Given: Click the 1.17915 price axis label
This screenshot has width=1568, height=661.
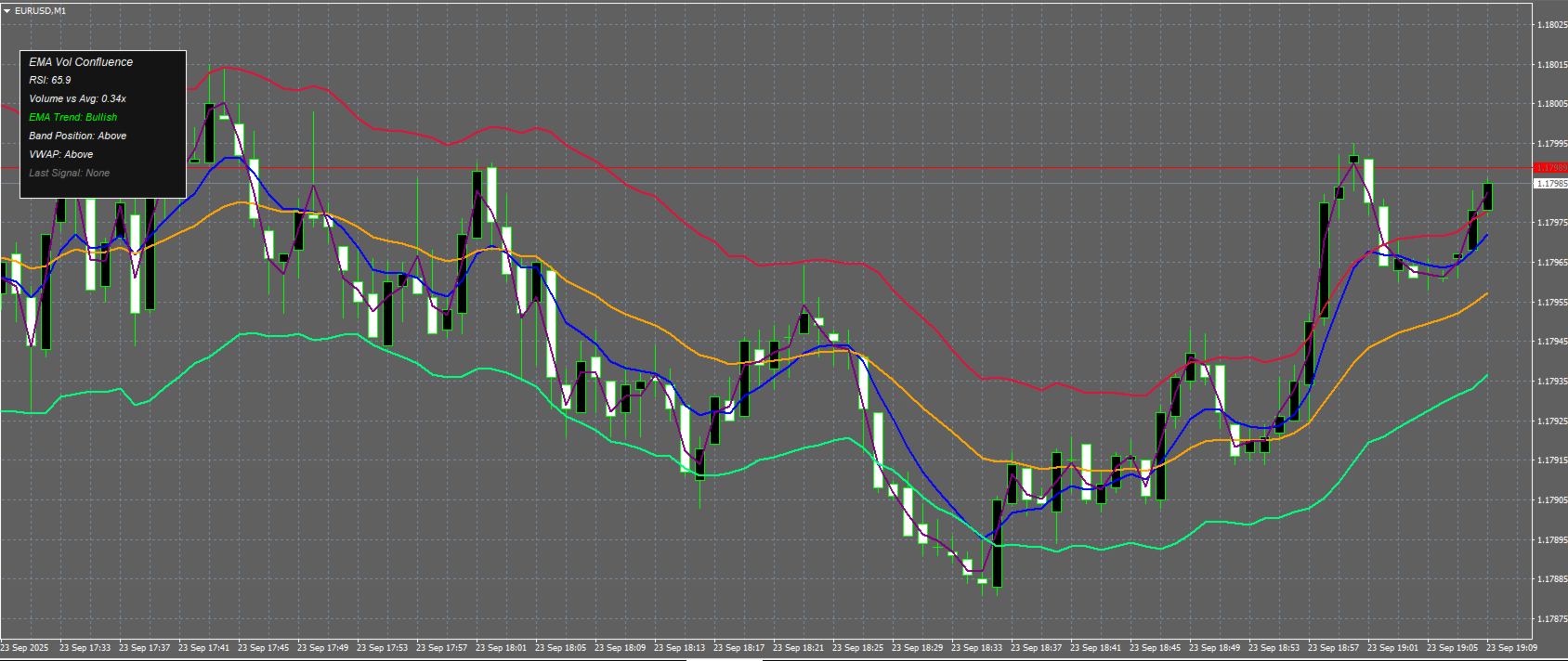Looking at the screenshot, I should pyautogui.click(x=1552, y=460).
